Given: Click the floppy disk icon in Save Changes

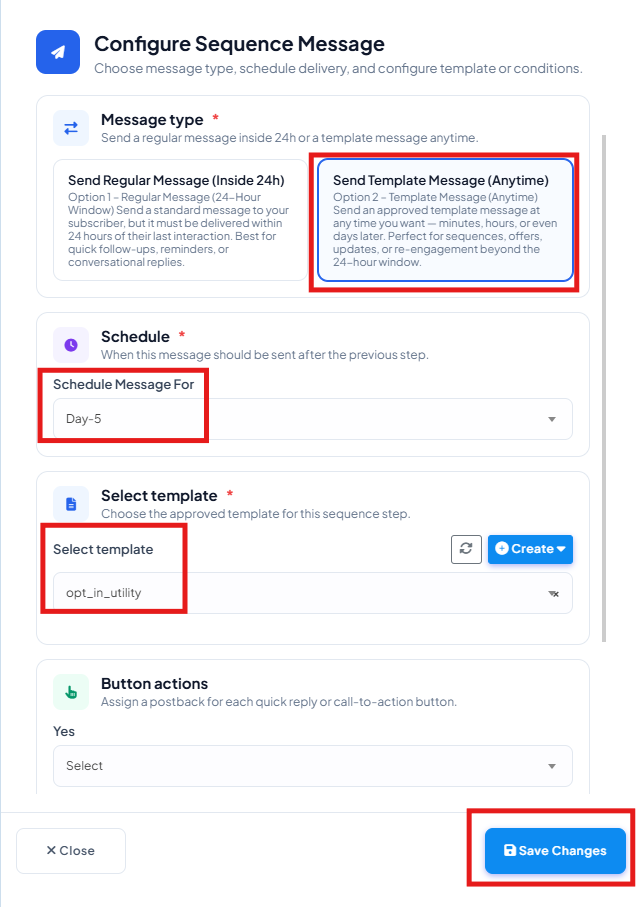Looking at the screenshot, I should (510, 850).
